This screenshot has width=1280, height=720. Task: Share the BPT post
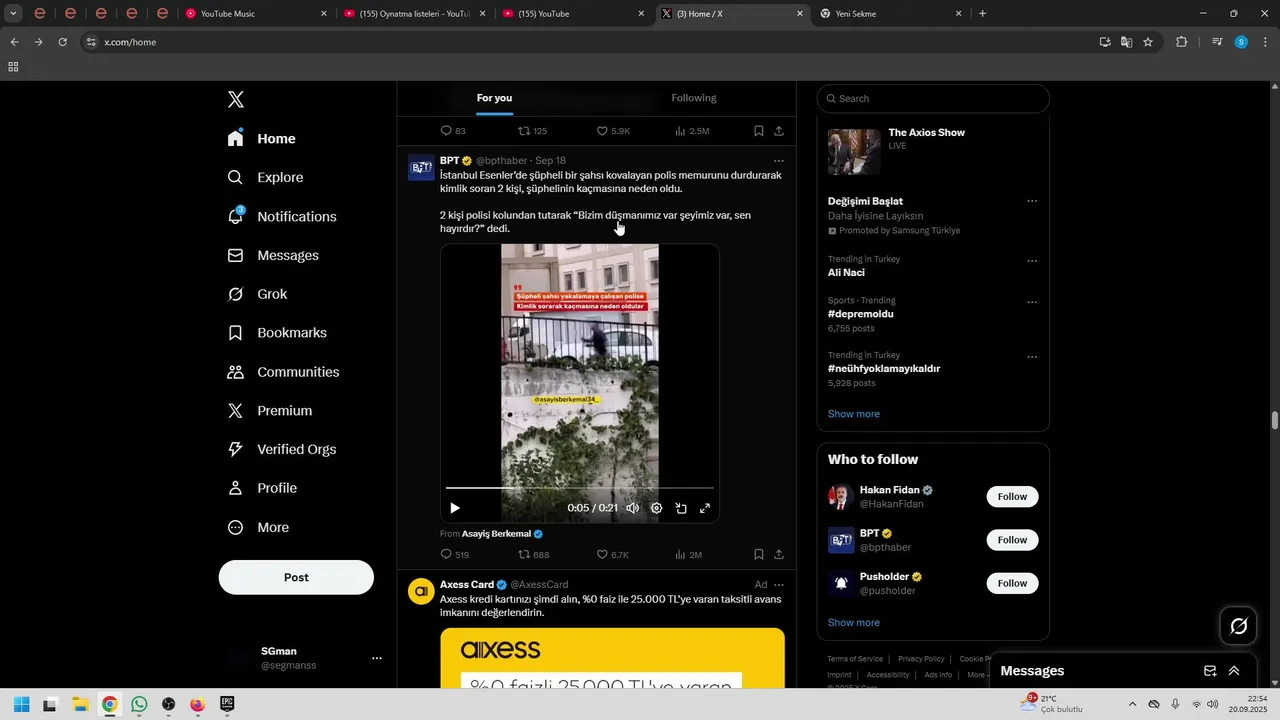[779, 554]
